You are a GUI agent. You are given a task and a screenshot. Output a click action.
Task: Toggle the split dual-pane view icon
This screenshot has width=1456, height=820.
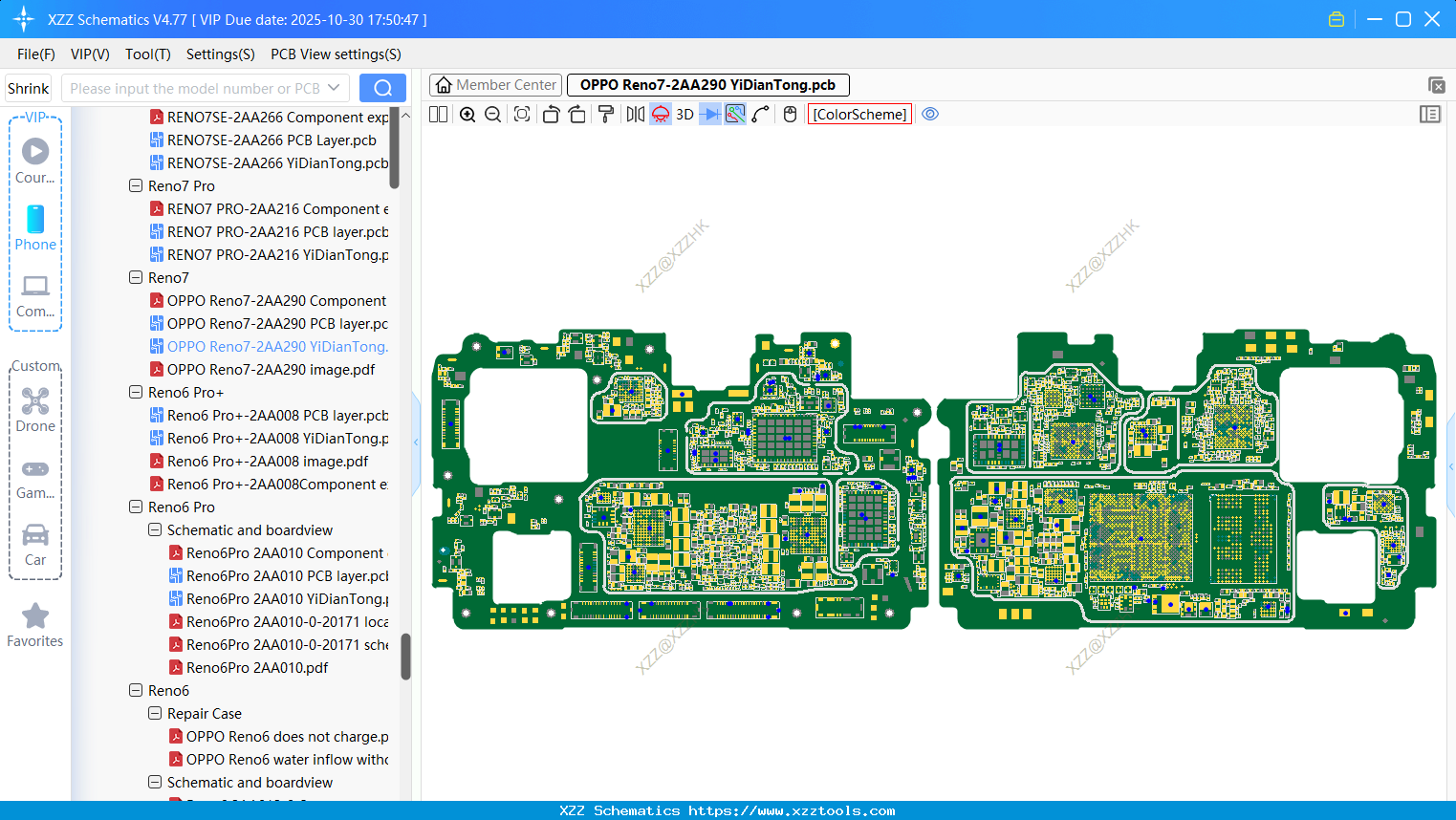click(438, 114)
